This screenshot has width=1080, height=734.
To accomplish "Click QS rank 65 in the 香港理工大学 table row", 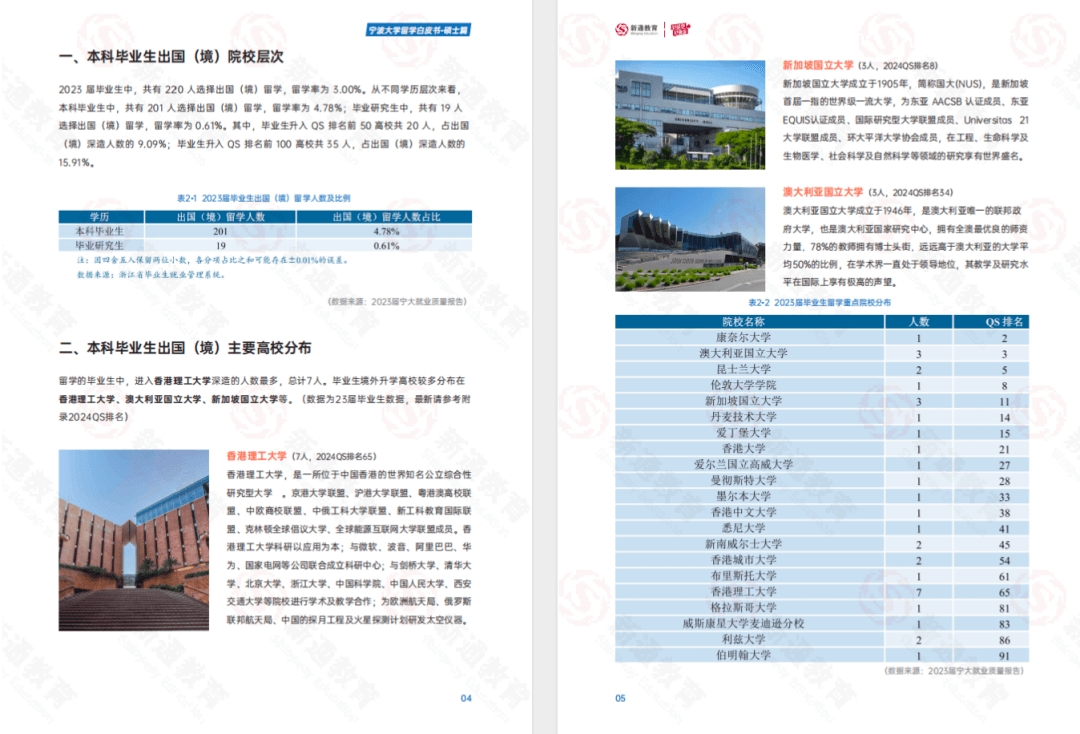I will pos(1004,592).
